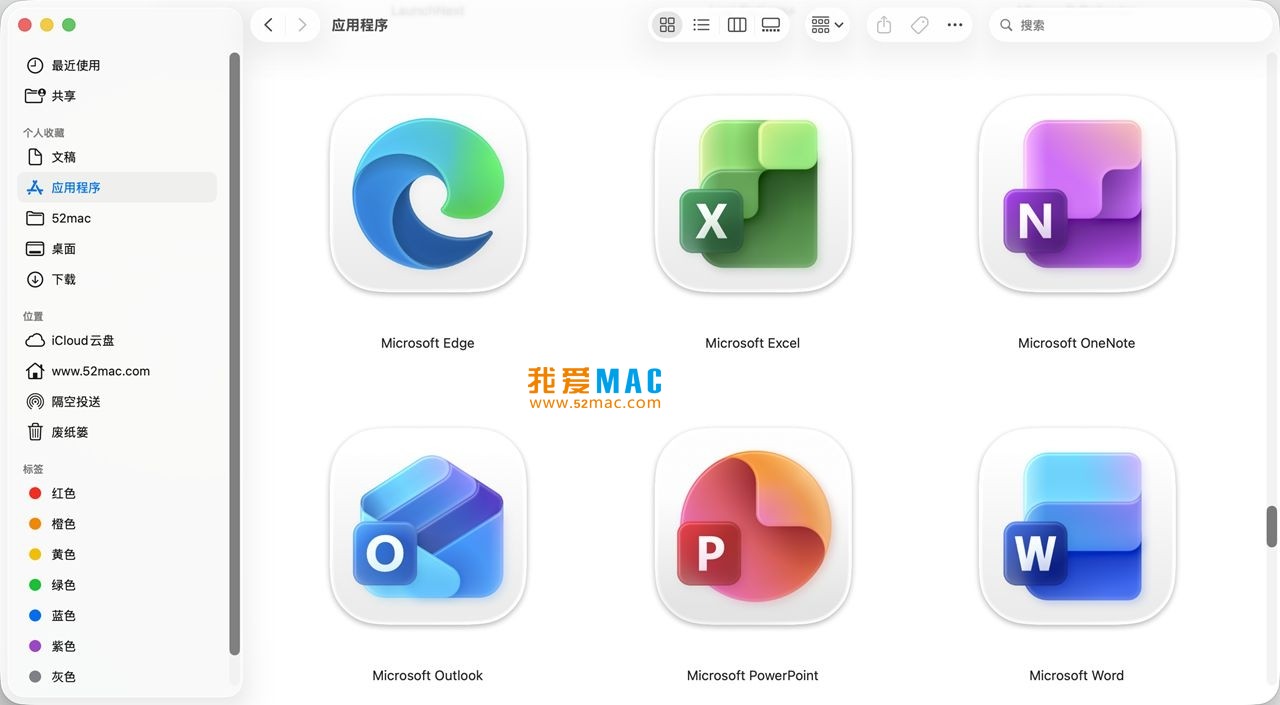1280x705 pixels.
Task: Select the Microsoft Word icon
Action: click(1076, 527)
